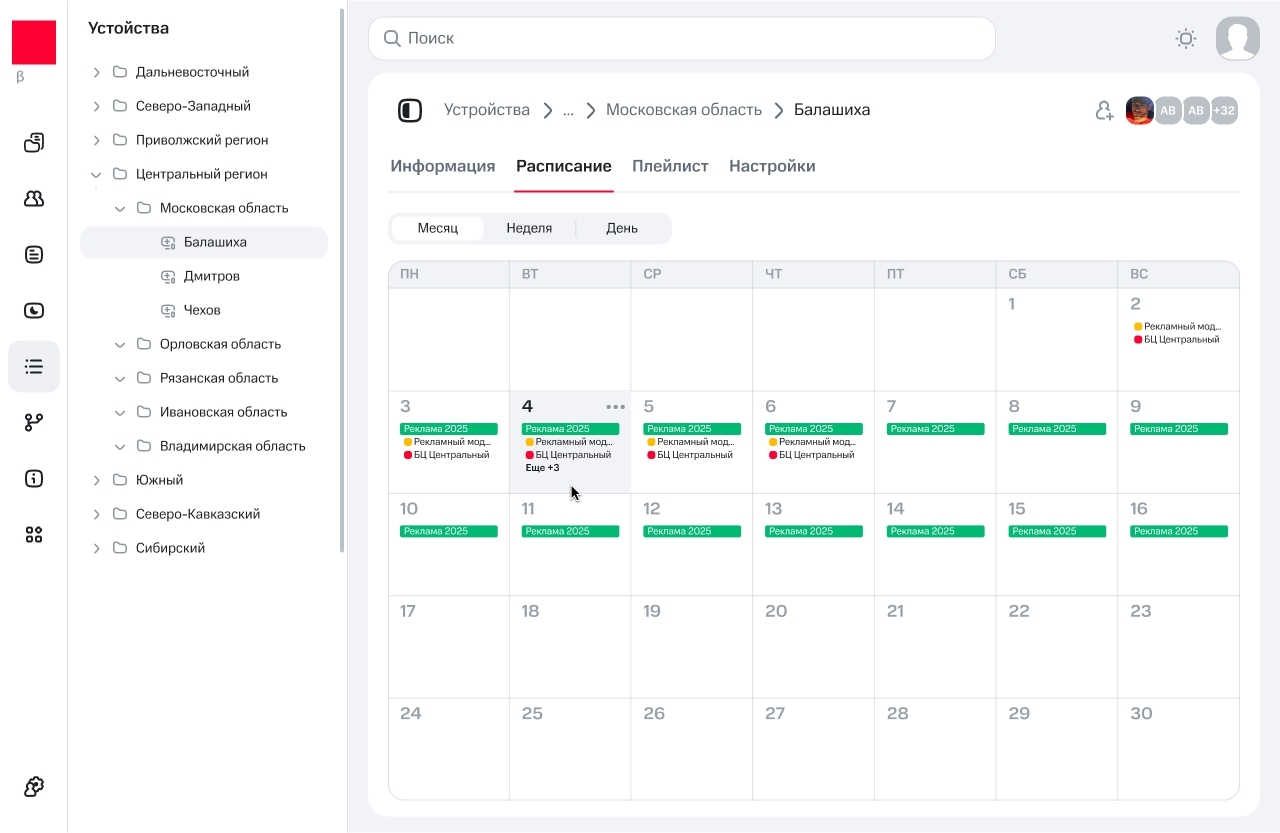Select the Месяц view option
Viewport: 1280px width, 833px height.
click(437, 228)
